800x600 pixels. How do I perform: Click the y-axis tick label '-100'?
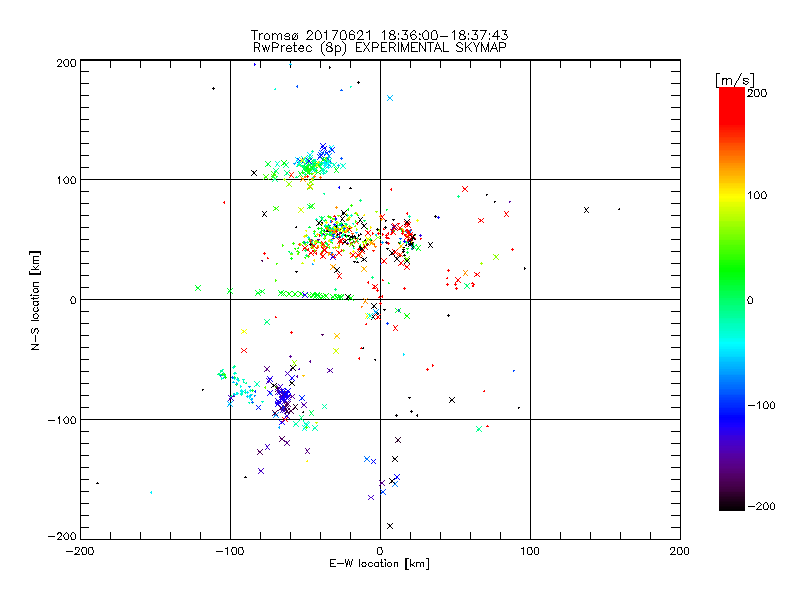(x=62, y=420)
